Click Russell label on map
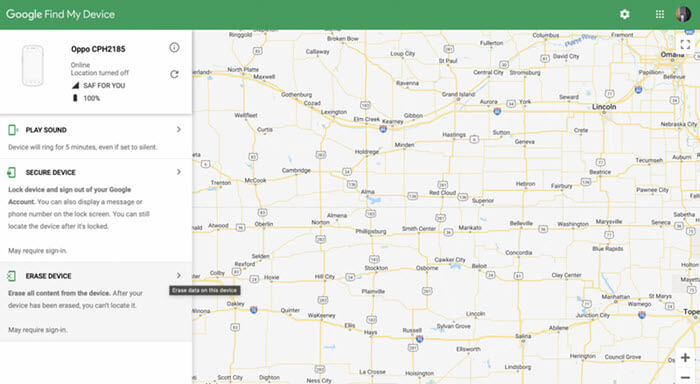The height and width of the screenshot is (384, 700). click(412, 330)
